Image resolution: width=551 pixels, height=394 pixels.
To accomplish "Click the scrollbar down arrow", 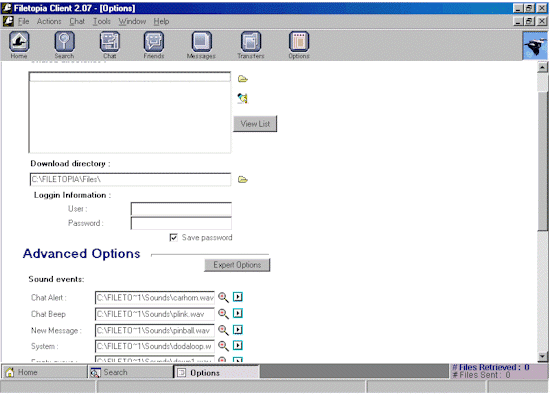I will tap(543, 357).
